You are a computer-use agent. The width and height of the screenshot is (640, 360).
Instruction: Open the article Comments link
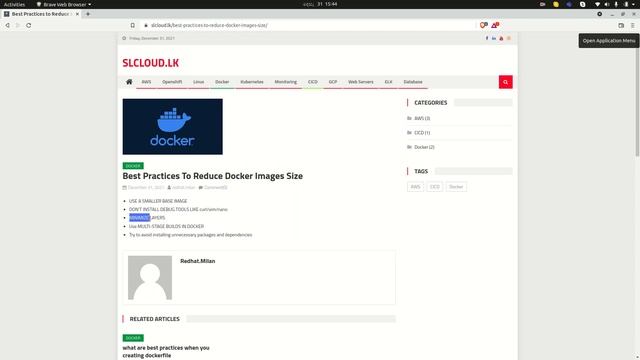216,188
